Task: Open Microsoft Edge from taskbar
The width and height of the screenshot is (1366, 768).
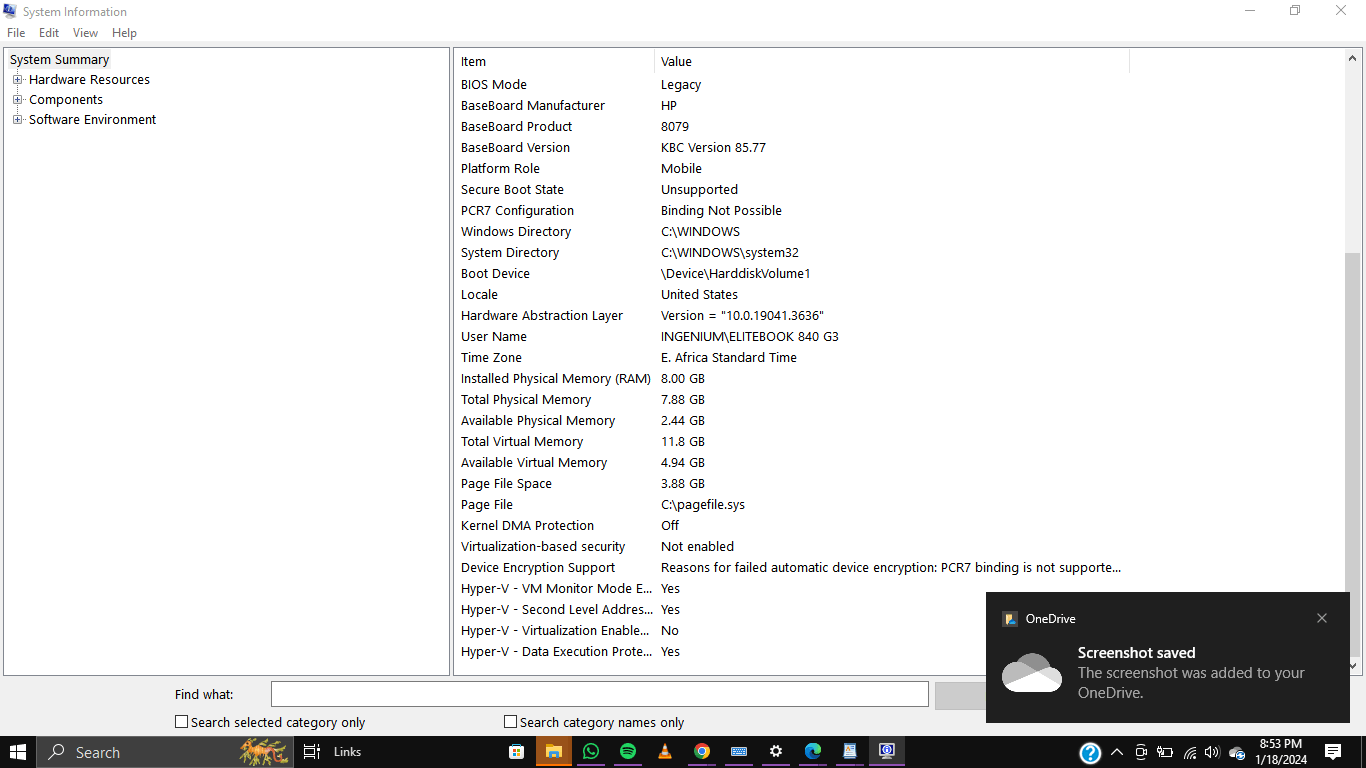Action: [x=813, y=752]
